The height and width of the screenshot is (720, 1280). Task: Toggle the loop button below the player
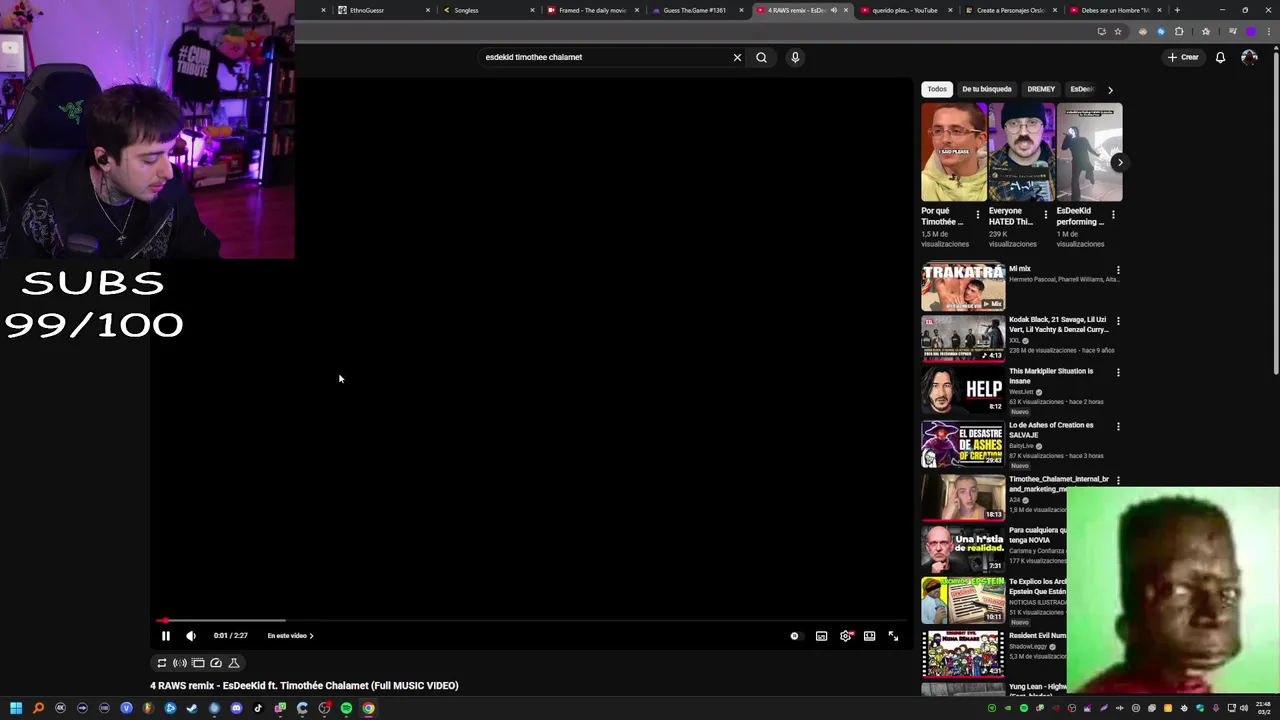[161, 663]
